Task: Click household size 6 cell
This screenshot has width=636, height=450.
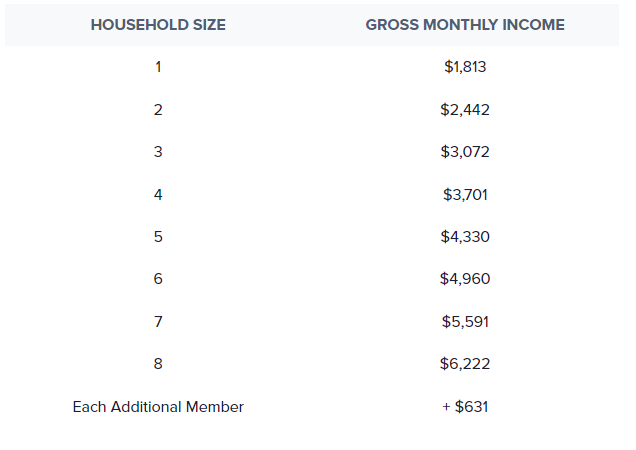Action: (158, 279)
